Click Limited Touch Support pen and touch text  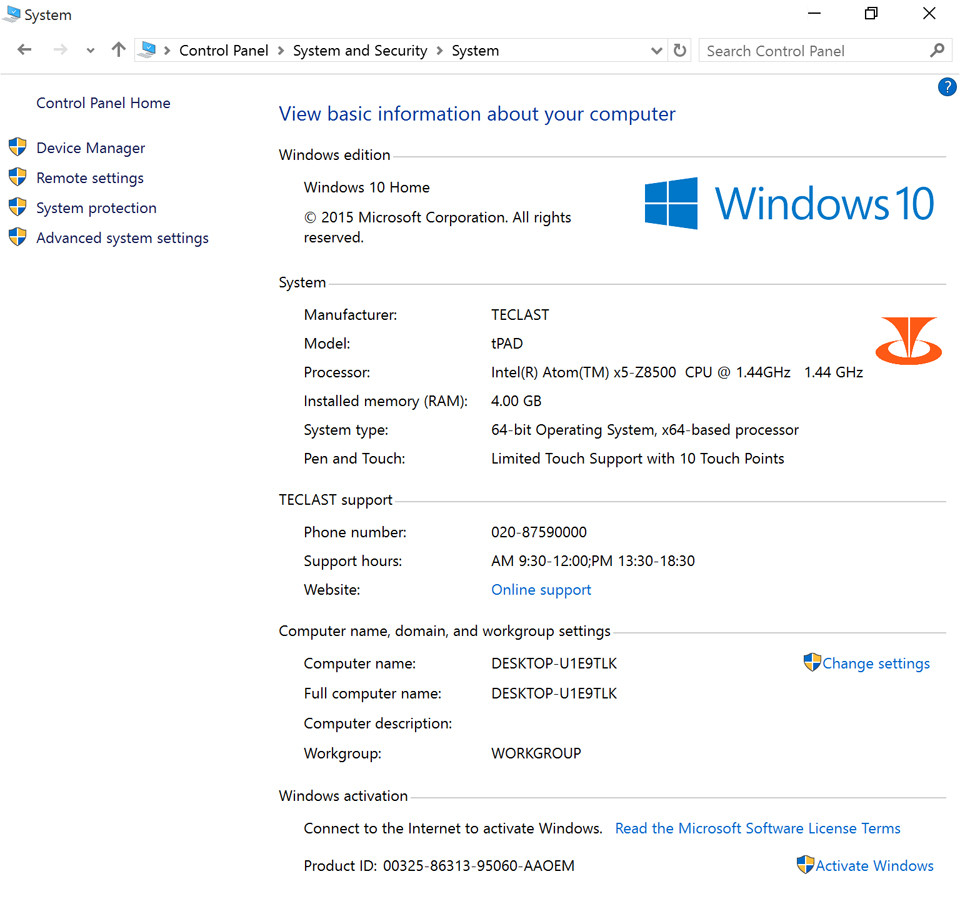[637, 459]
